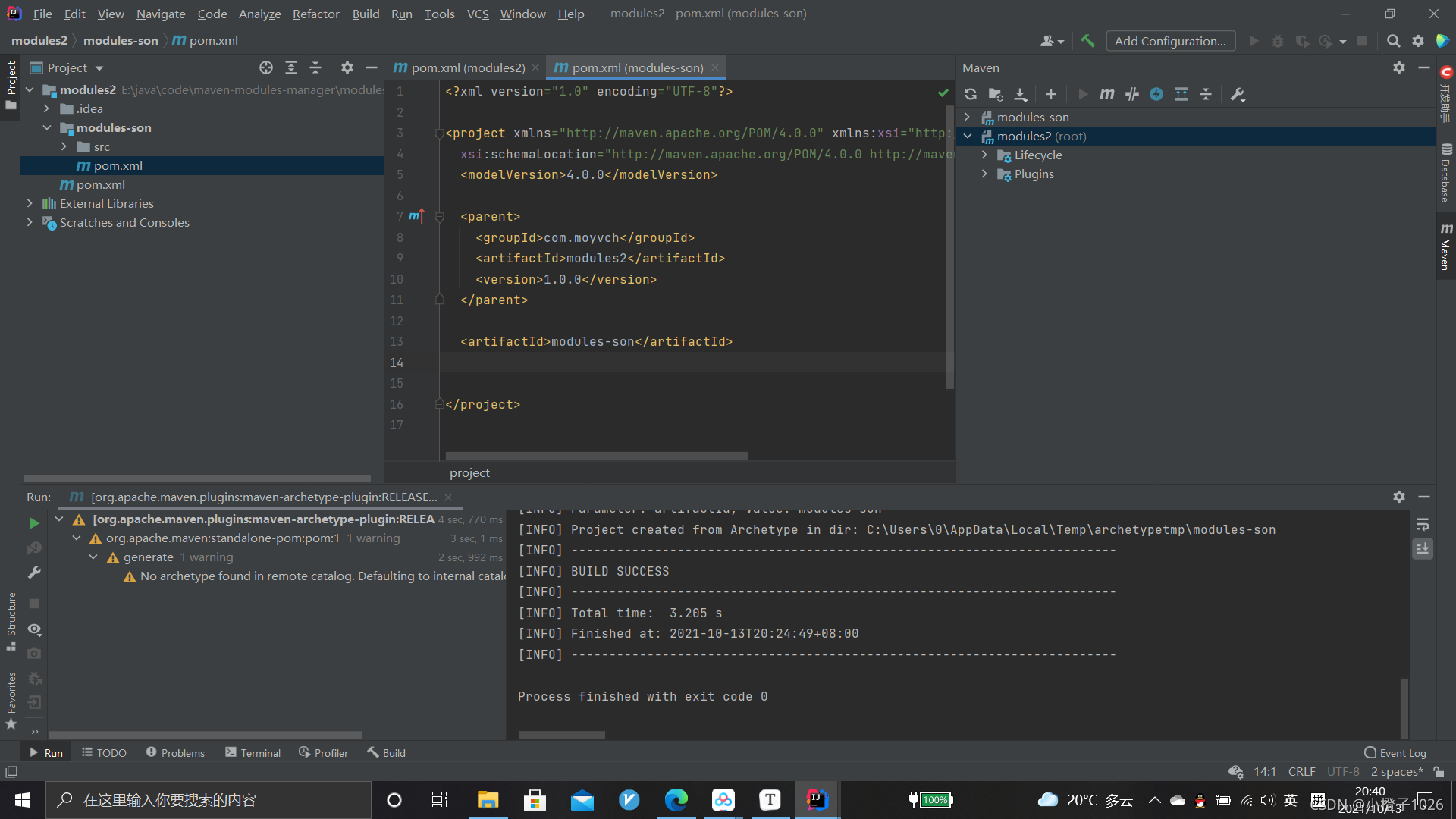Toggle Database tool window stripe button
The image size is (1456, 819).
click(1446, 172)
